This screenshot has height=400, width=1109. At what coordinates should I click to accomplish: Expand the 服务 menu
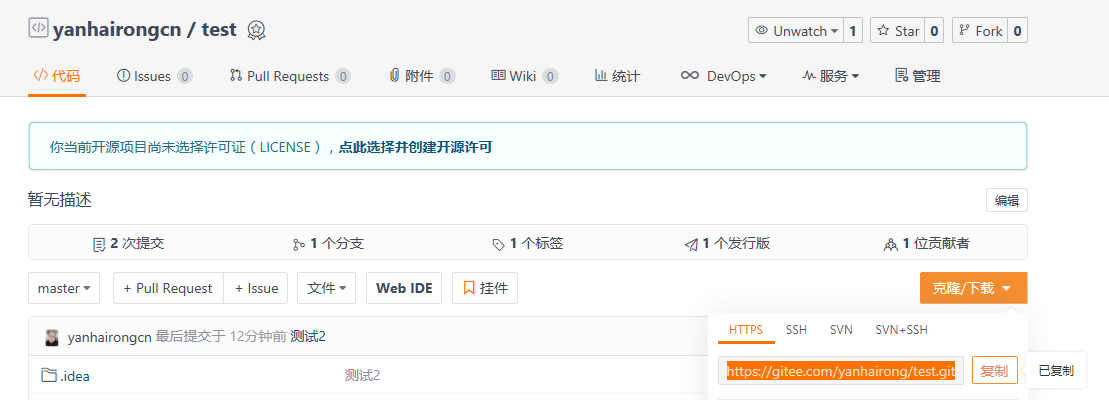point(830,76)
